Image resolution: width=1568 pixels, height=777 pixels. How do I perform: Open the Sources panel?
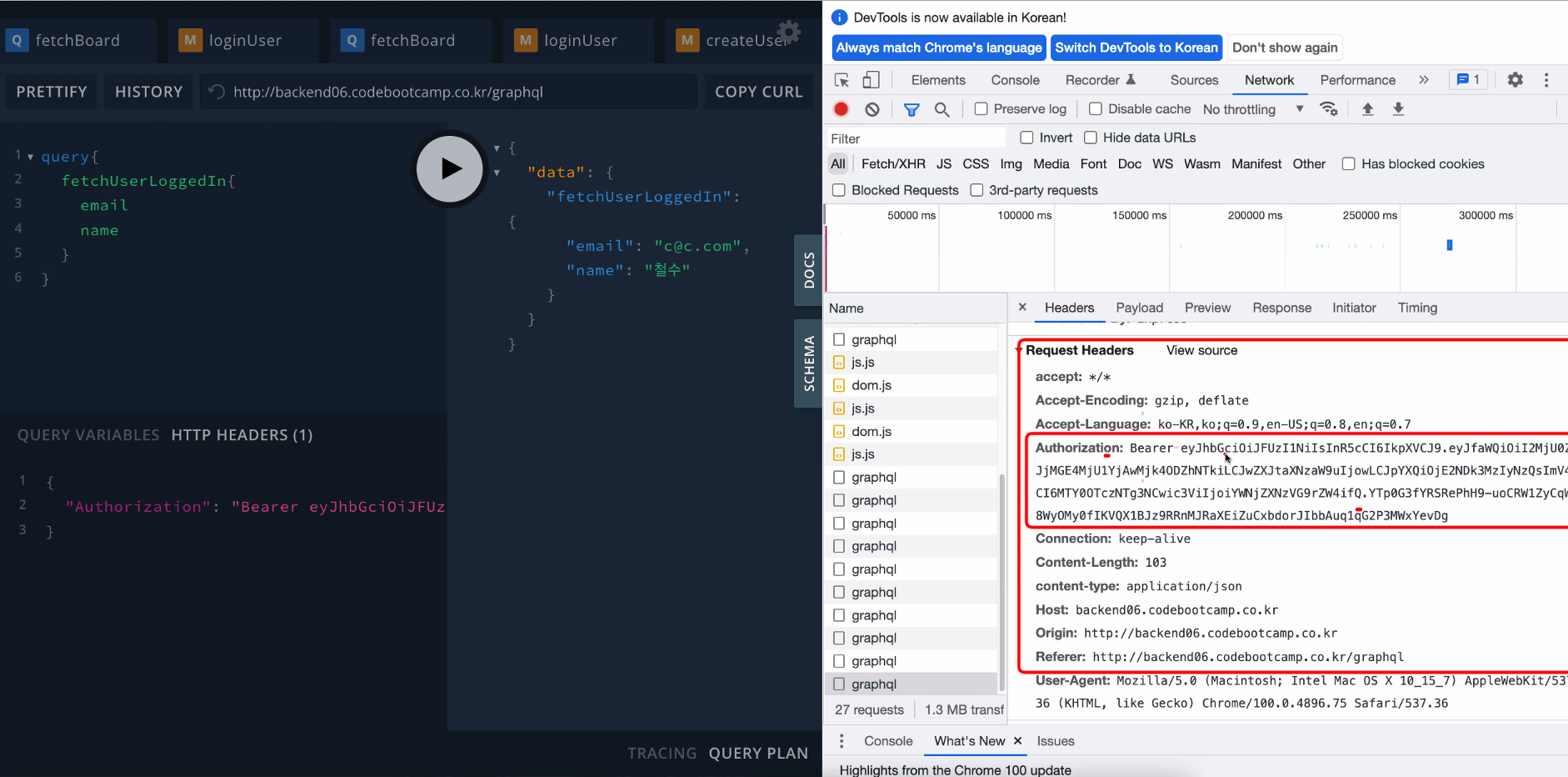tap(1194, 80)
